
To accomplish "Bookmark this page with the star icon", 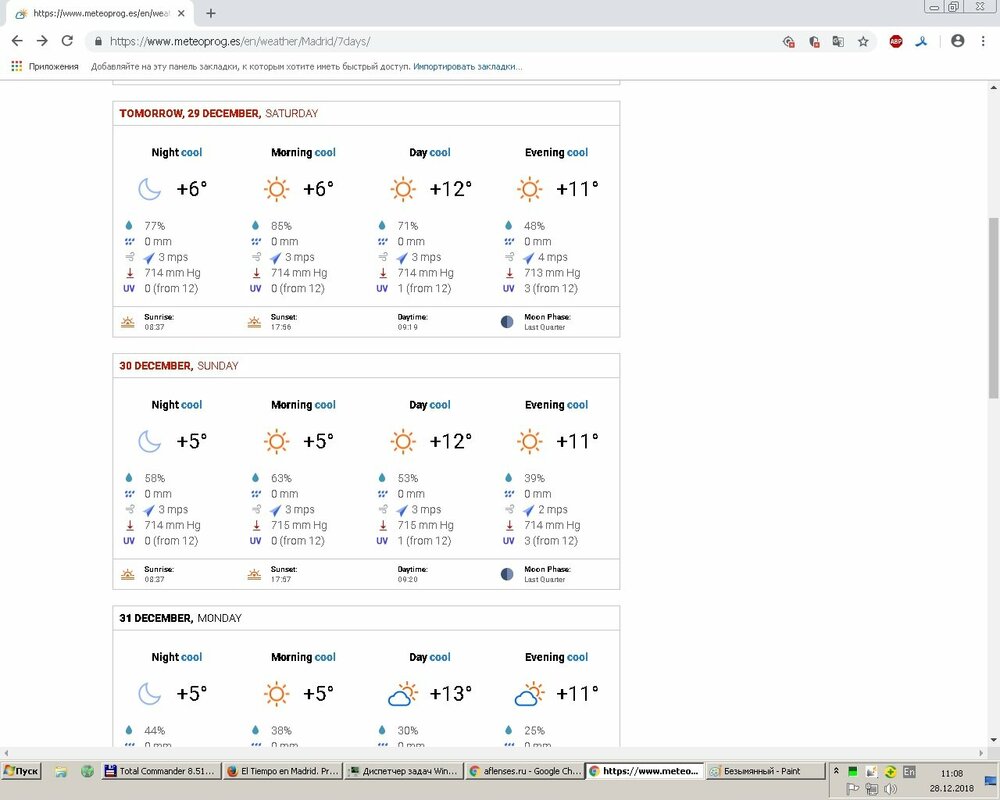I will (863, 41).
